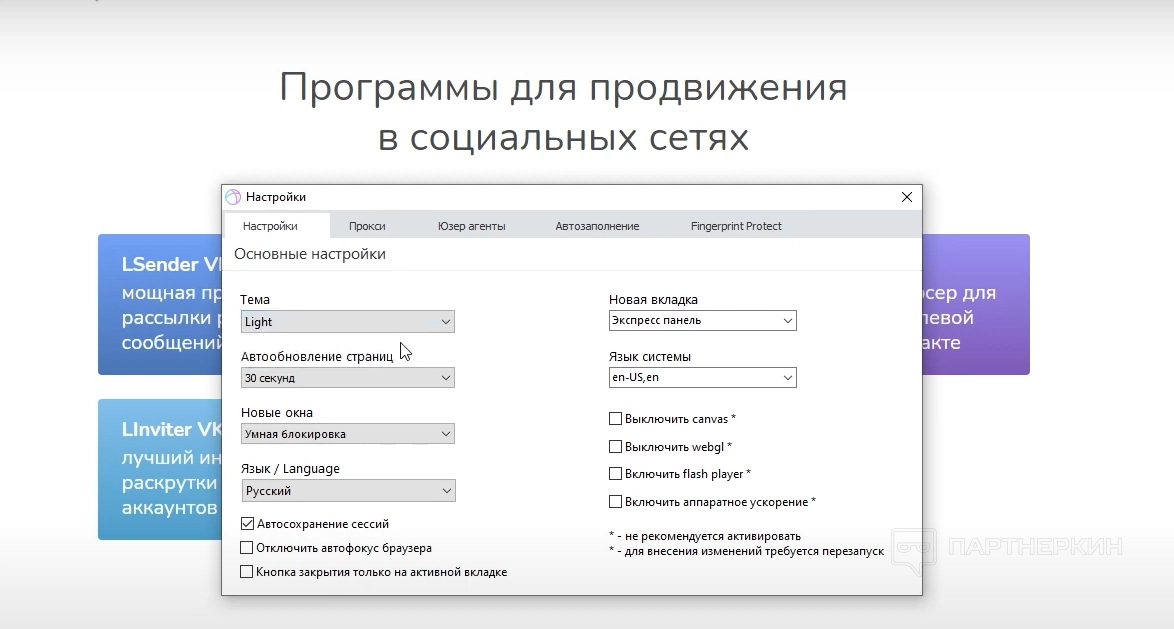Switch to the Прокси tab
The width and height of the screenshot is (1174, 629).
367,226
